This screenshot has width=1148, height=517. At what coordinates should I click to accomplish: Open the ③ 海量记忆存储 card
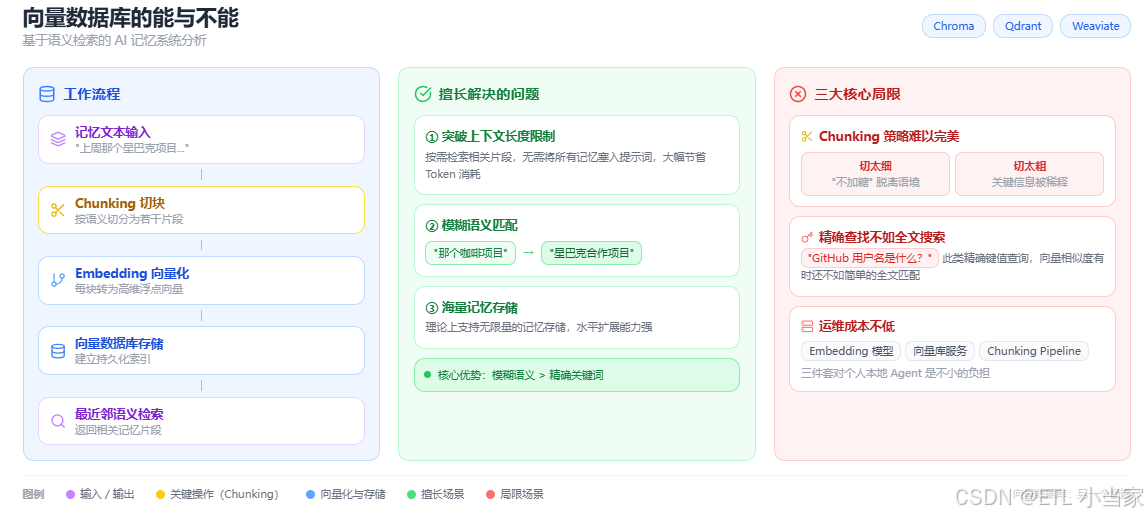tap(577, 317)
